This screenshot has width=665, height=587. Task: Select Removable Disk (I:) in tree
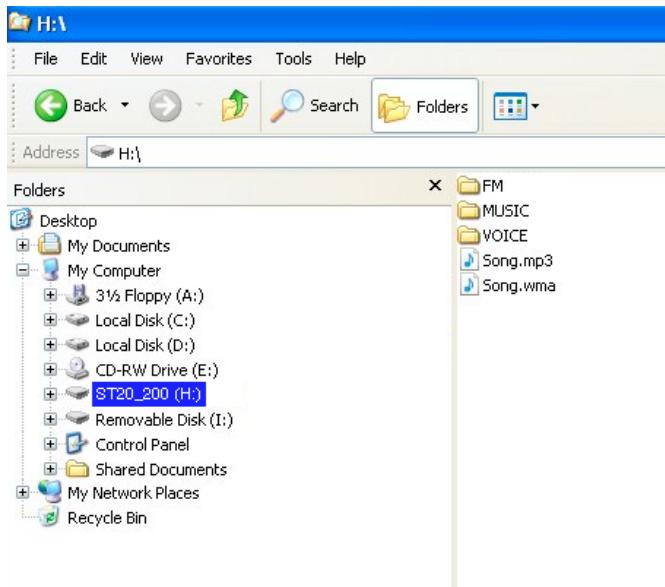tap(163, 420)
